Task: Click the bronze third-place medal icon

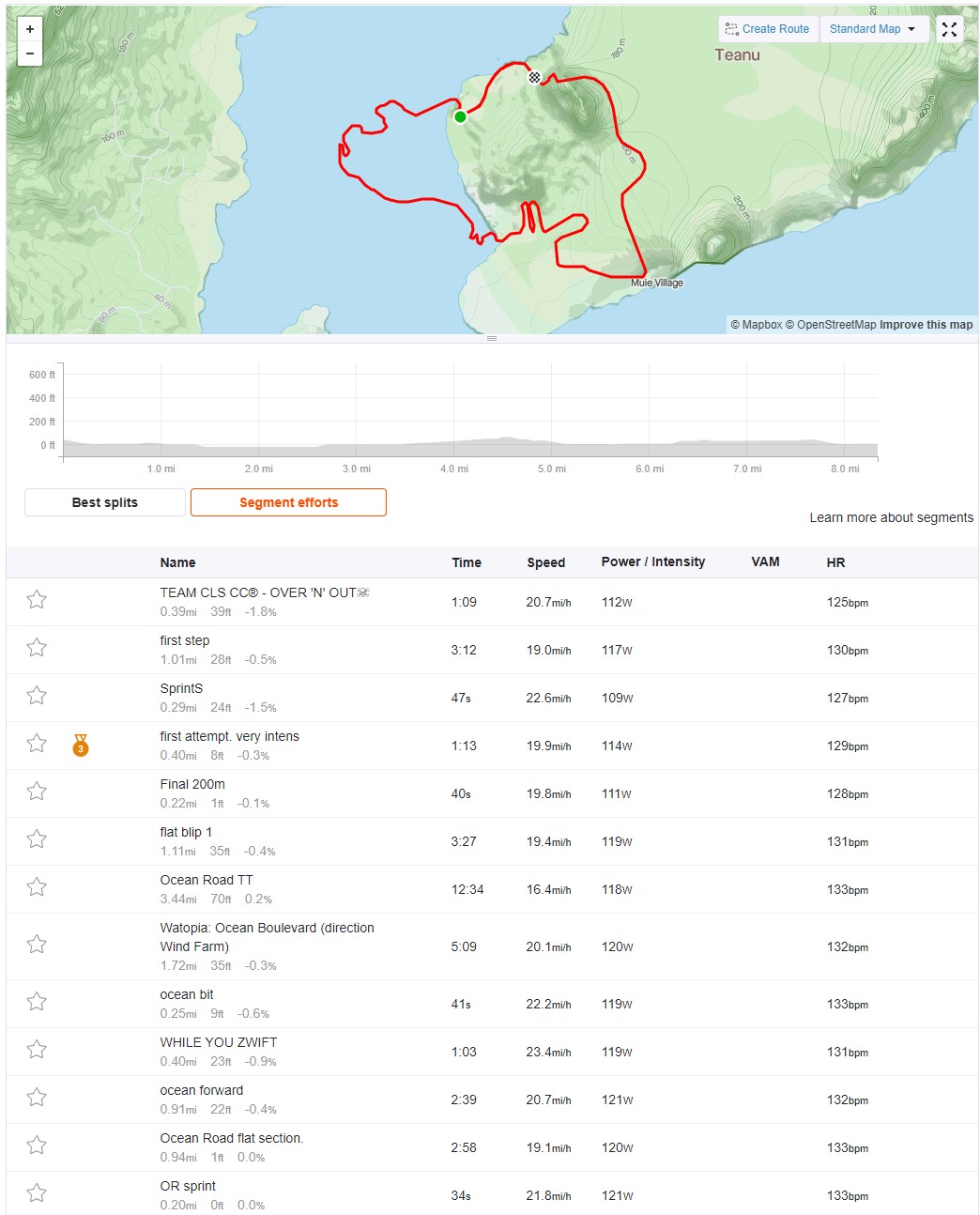Action: coord(81,746)
